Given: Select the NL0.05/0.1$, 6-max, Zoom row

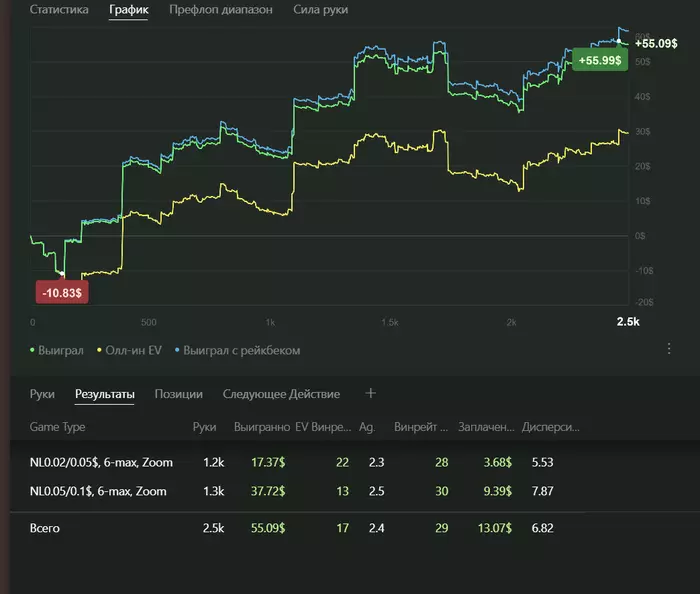Looking at the screenshot, I should (355, 491).
